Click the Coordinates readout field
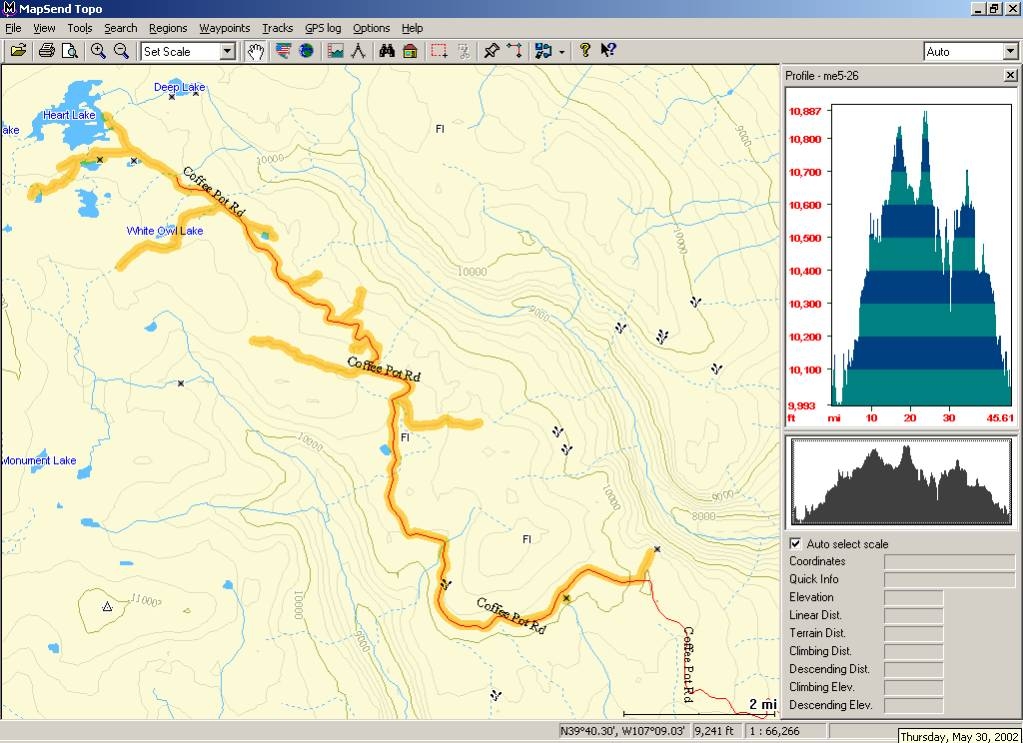The width and height of the screenshot is (1023, 743). click(x=949, y=562)
